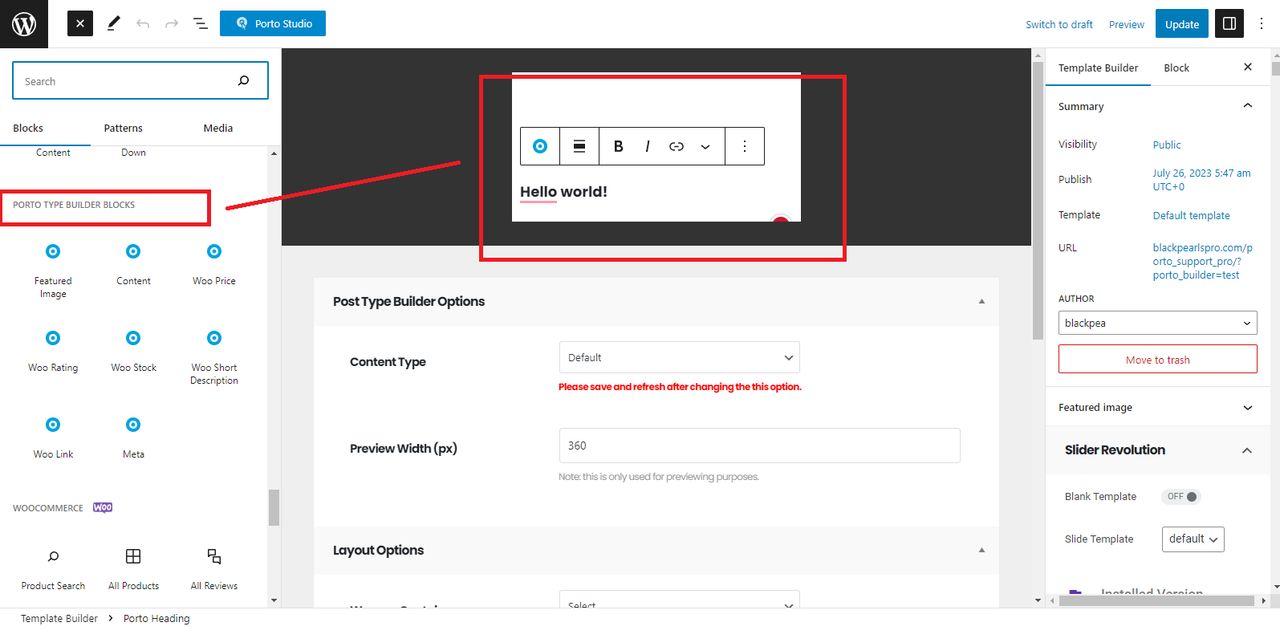Click the Preview Width 360 field
This screenshot has width=1280, height=627.
(x=759, y=446)
